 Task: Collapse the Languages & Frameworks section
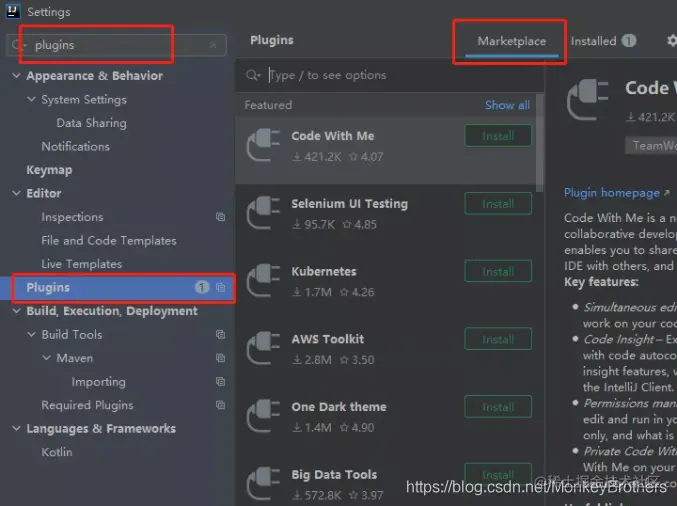point(16,428)
